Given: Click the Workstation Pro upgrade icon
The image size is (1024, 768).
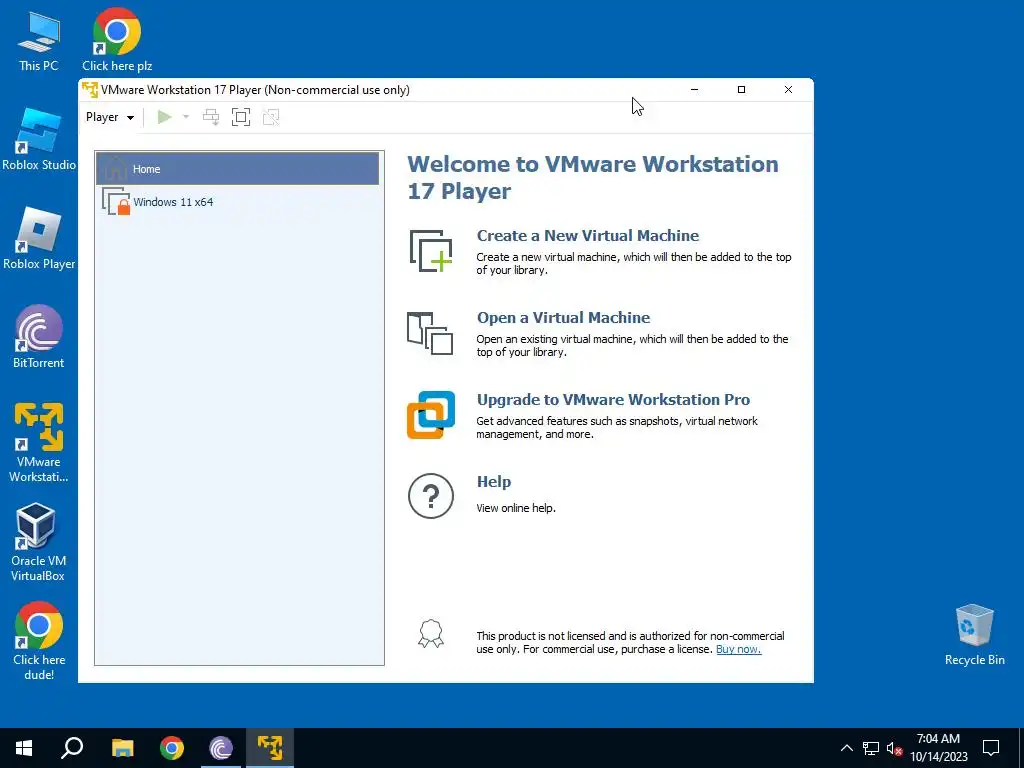Looking at the screenshot, I should [431, 415].
